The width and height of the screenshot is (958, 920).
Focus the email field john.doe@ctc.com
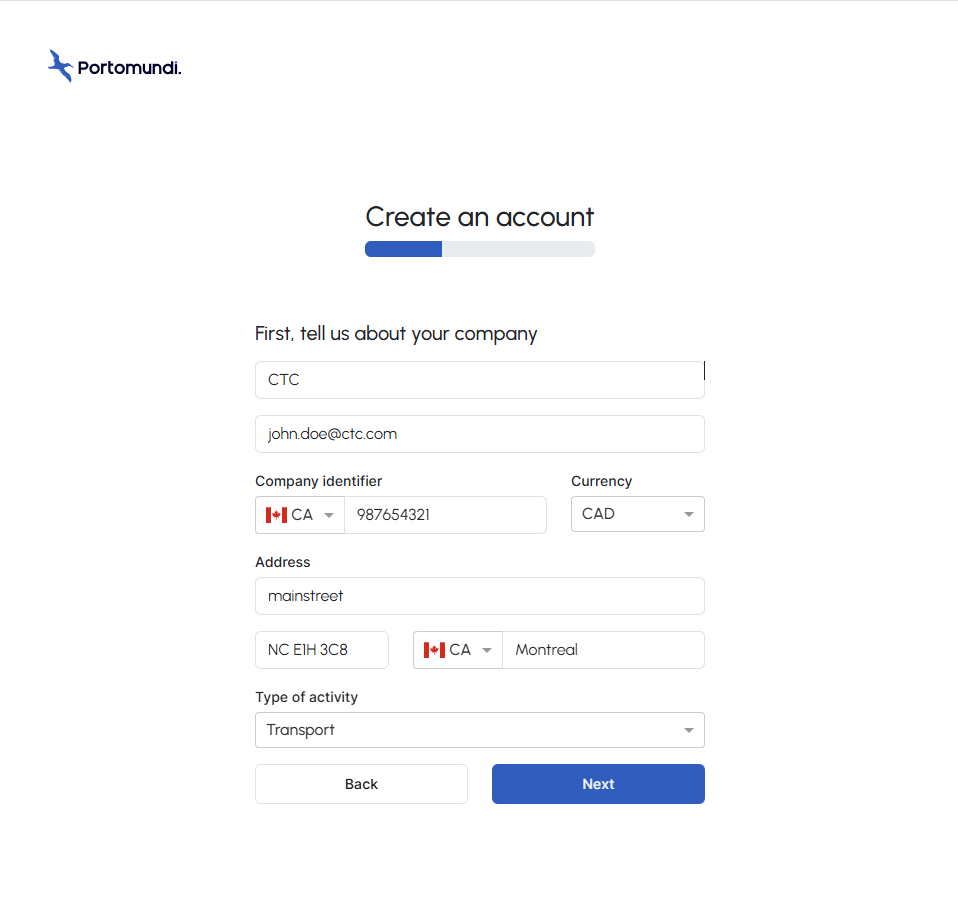coord(480,434)
